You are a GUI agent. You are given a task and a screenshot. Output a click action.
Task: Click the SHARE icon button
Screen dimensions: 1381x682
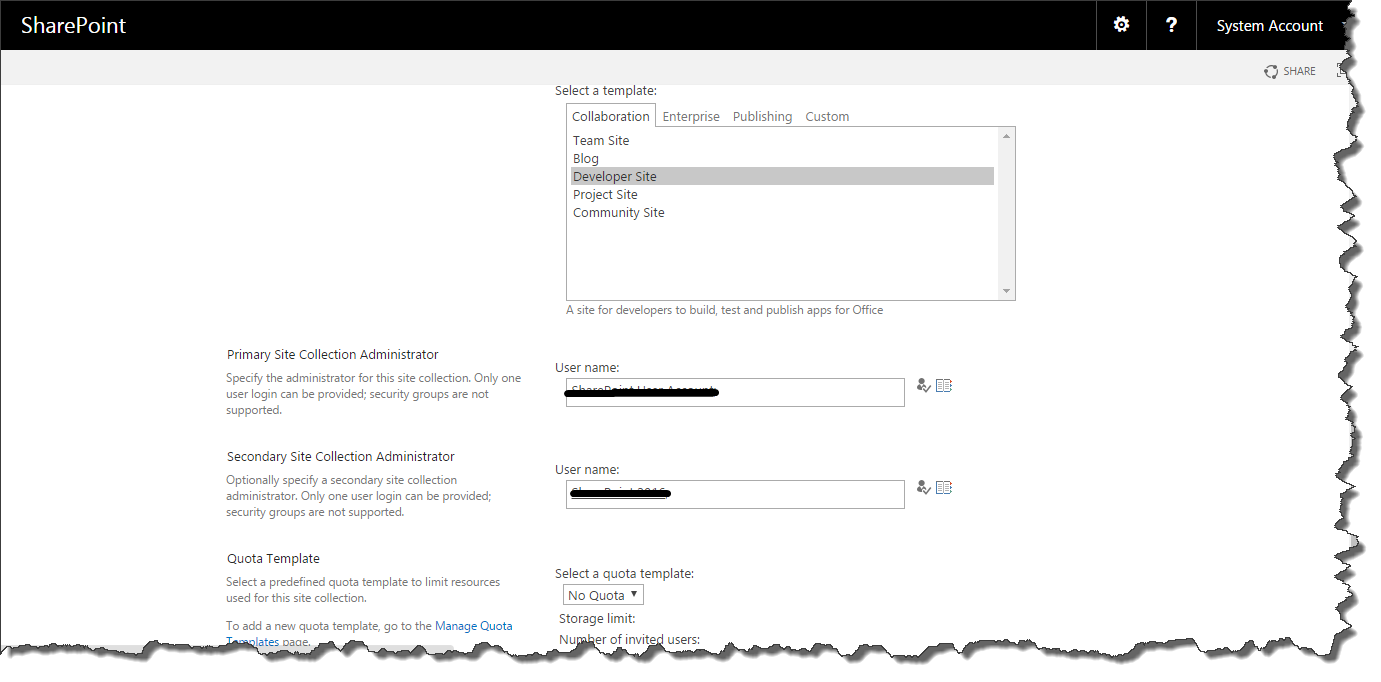click(1290, 71)
